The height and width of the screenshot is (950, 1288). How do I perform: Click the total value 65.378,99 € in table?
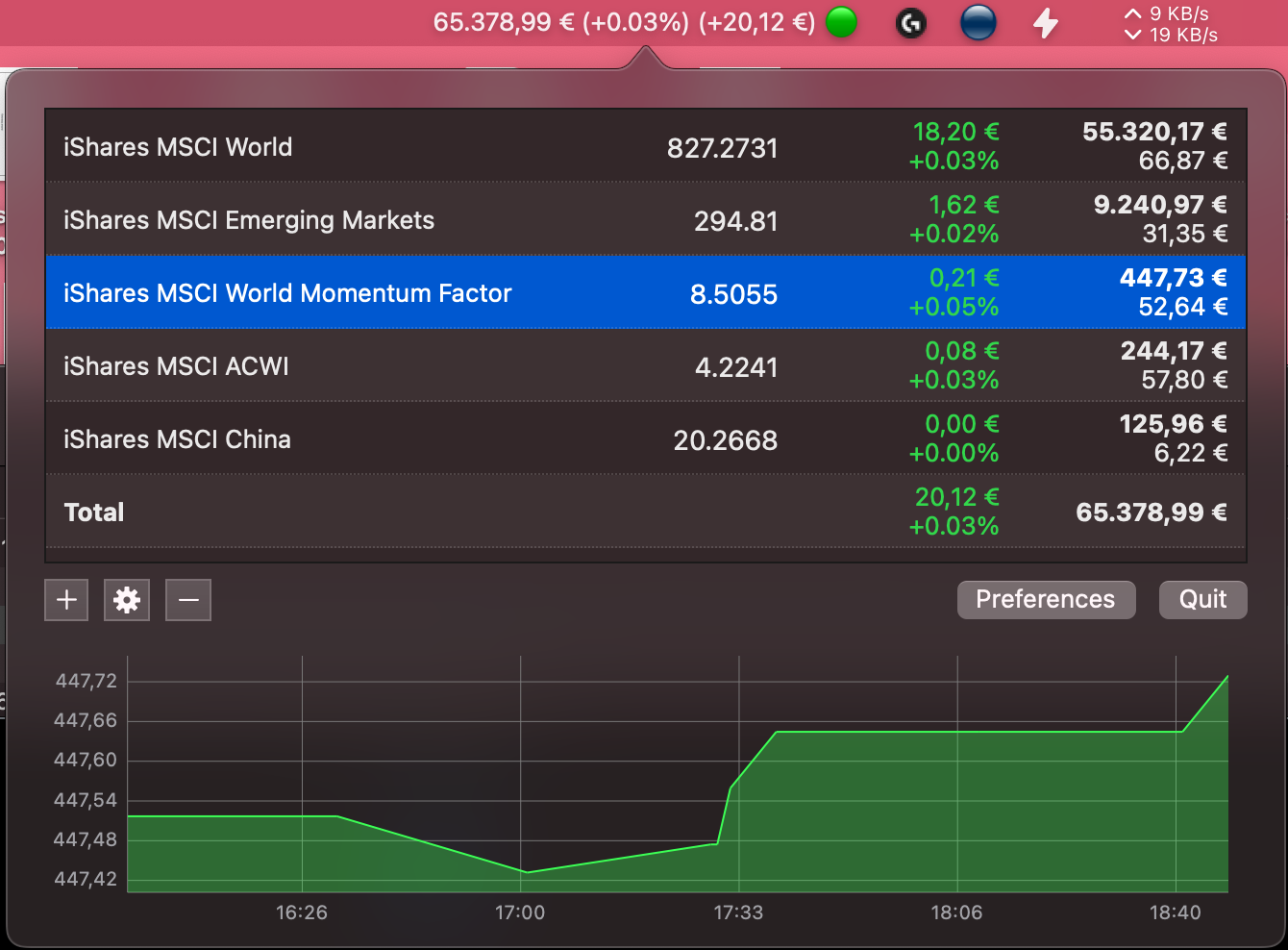point(1152,512)
